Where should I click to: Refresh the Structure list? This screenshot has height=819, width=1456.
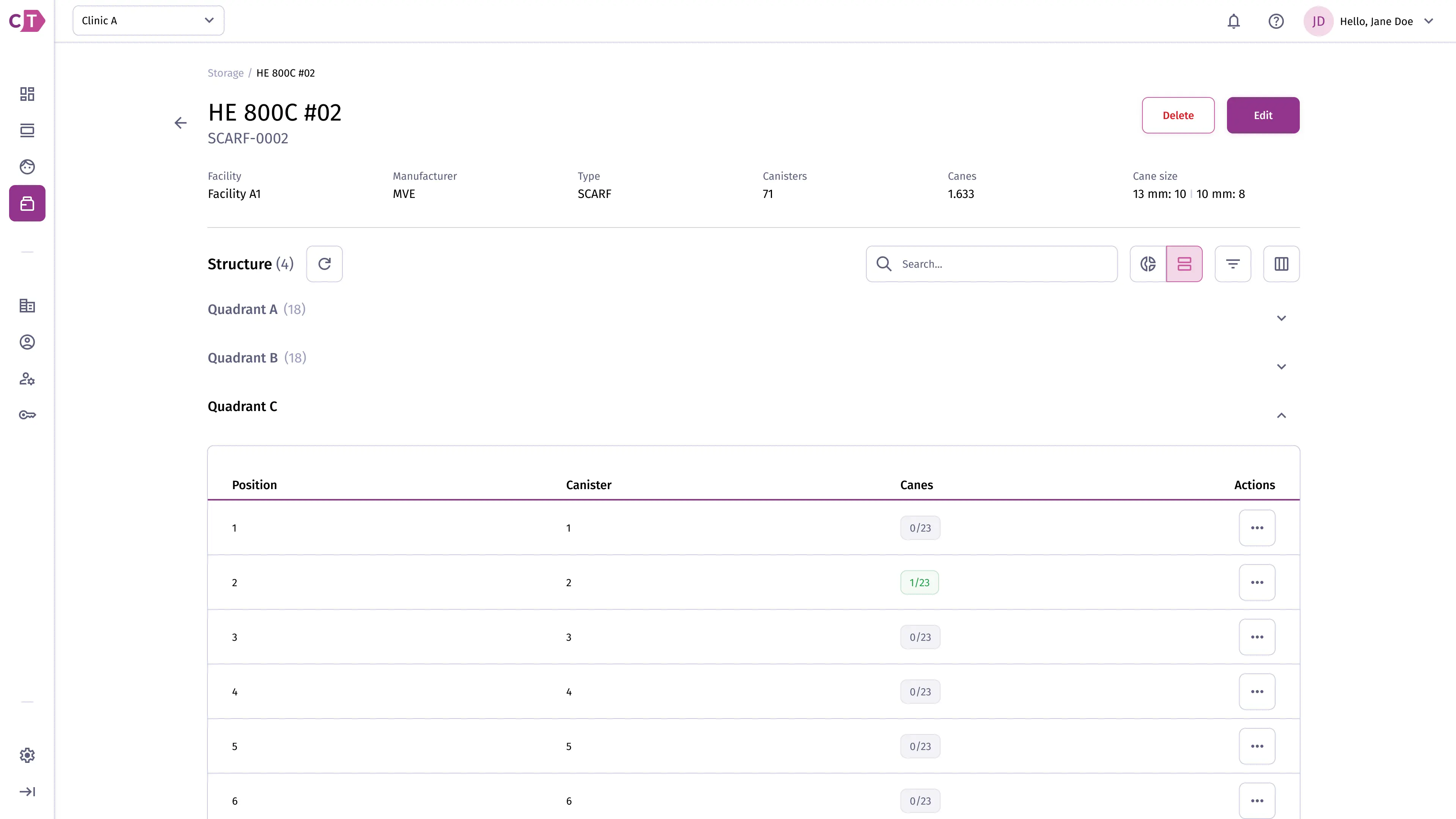(325, 264)
